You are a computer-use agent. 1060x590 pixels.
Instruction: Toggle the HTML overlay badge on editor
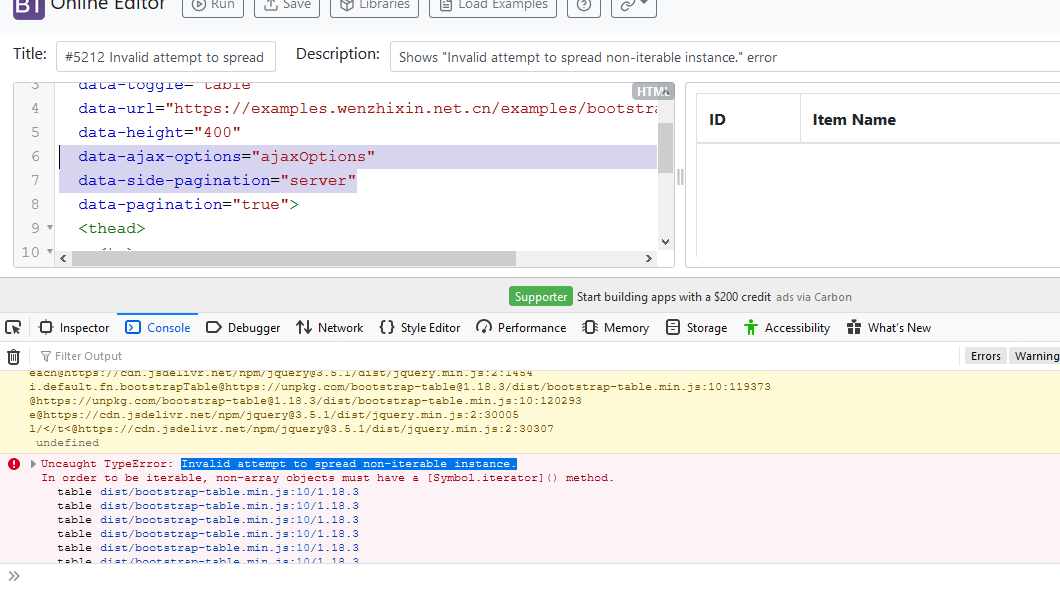point(653,90)
